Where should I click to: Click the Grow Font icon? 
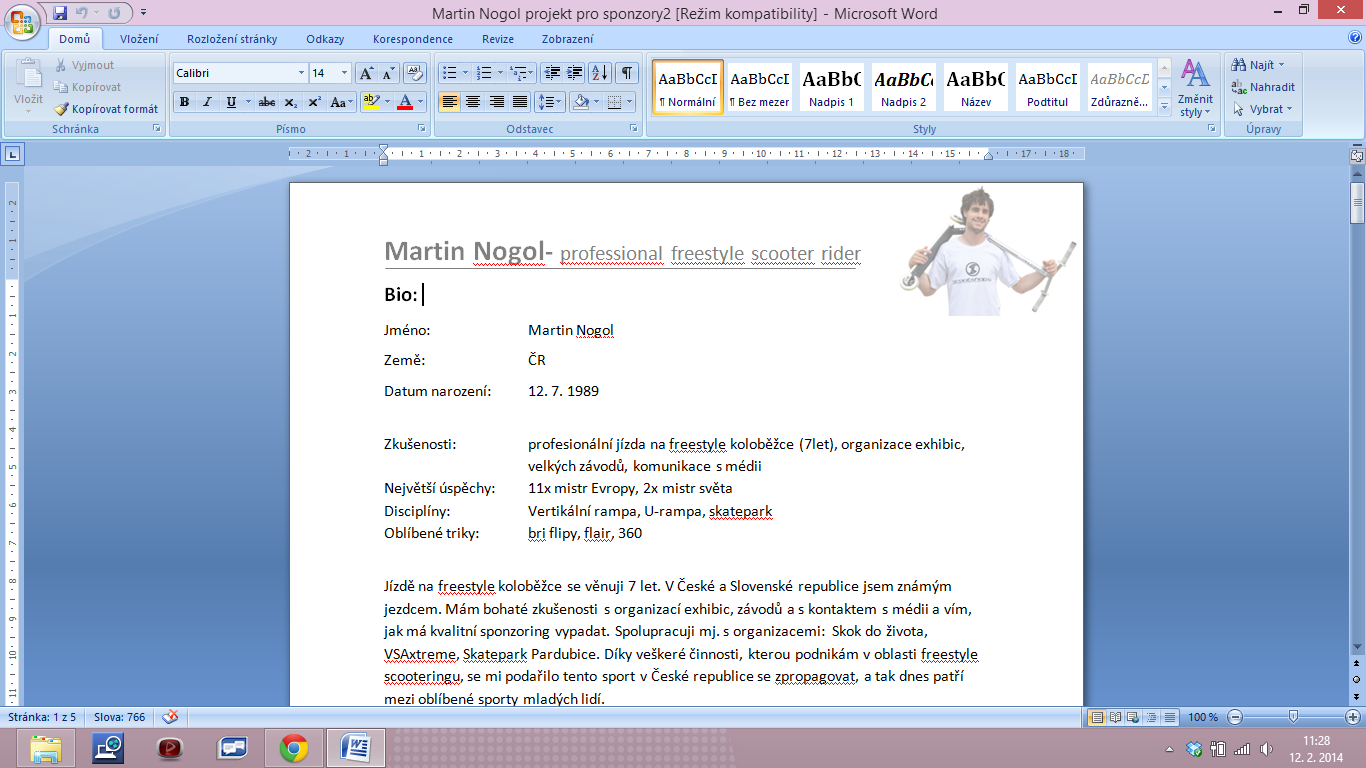click(366, 73)
